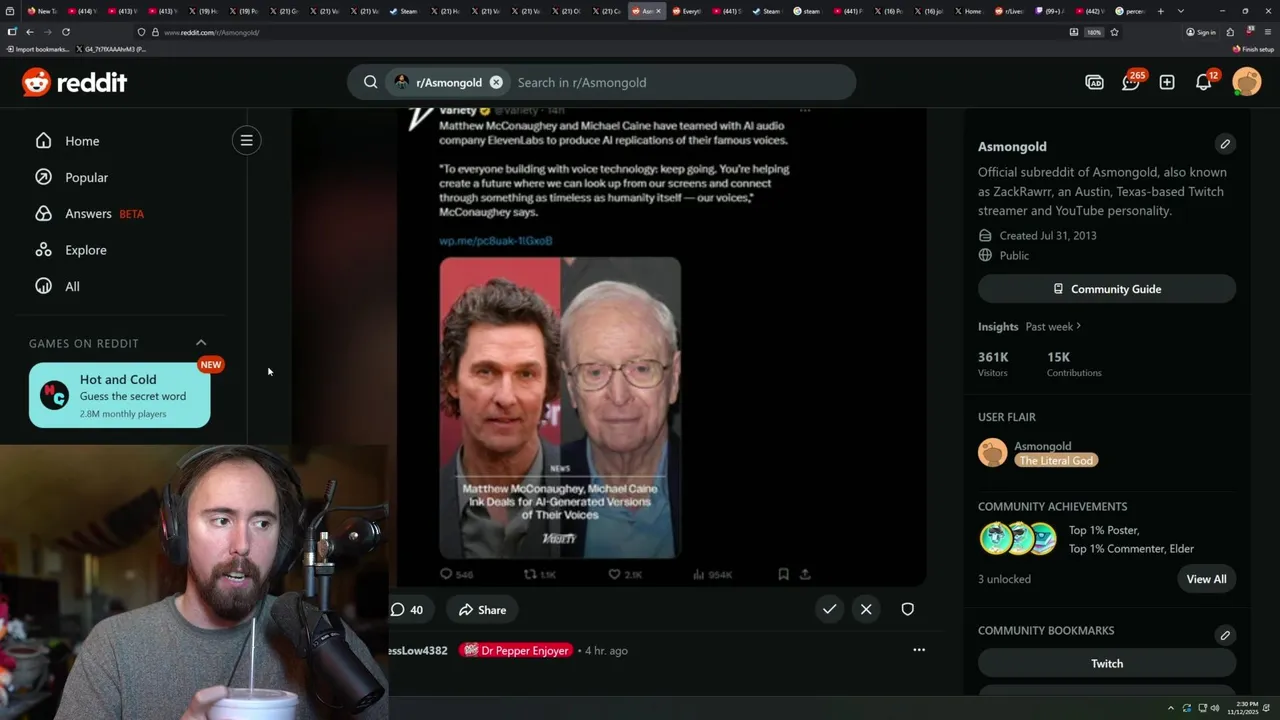
Task: Open the Hot and Cold game card
Action: [120, 395]
